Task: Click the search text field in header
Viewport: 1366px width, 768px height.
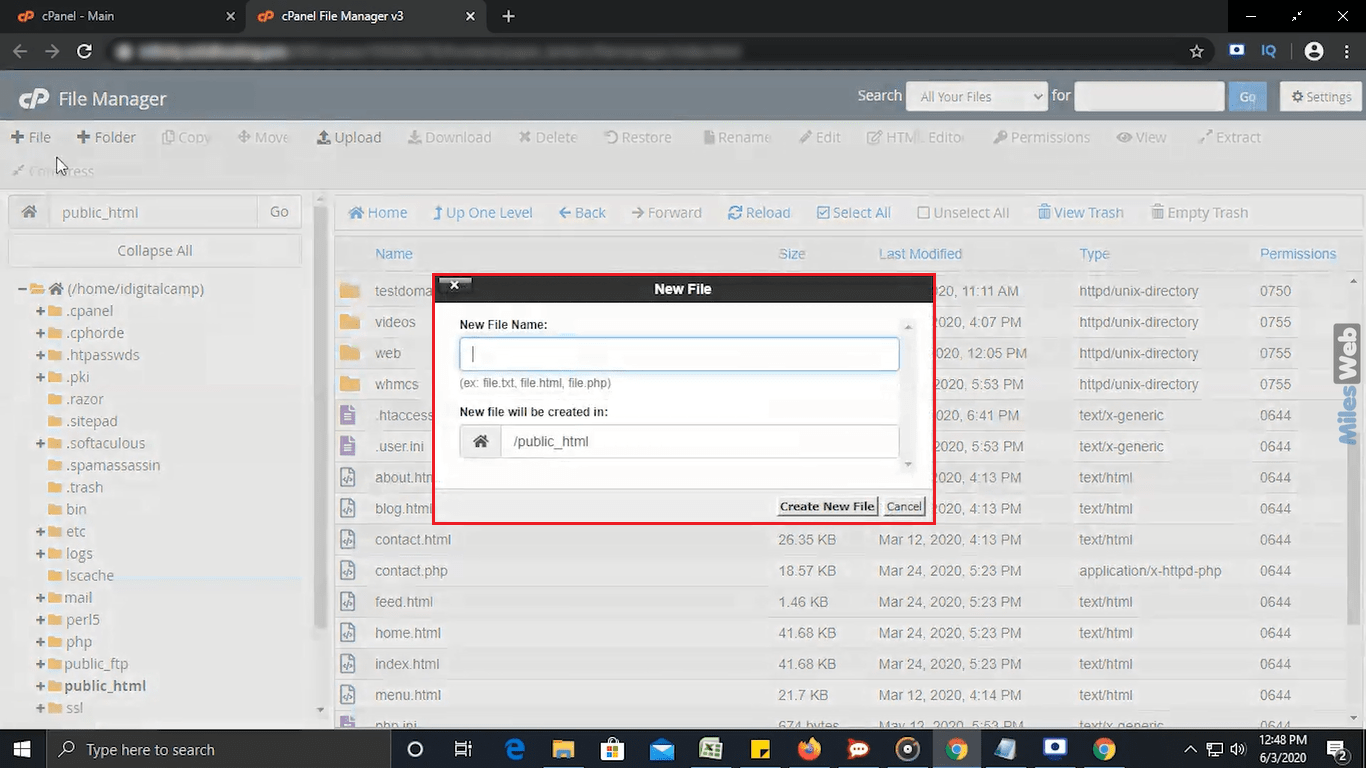Action: click(1149, 96)
